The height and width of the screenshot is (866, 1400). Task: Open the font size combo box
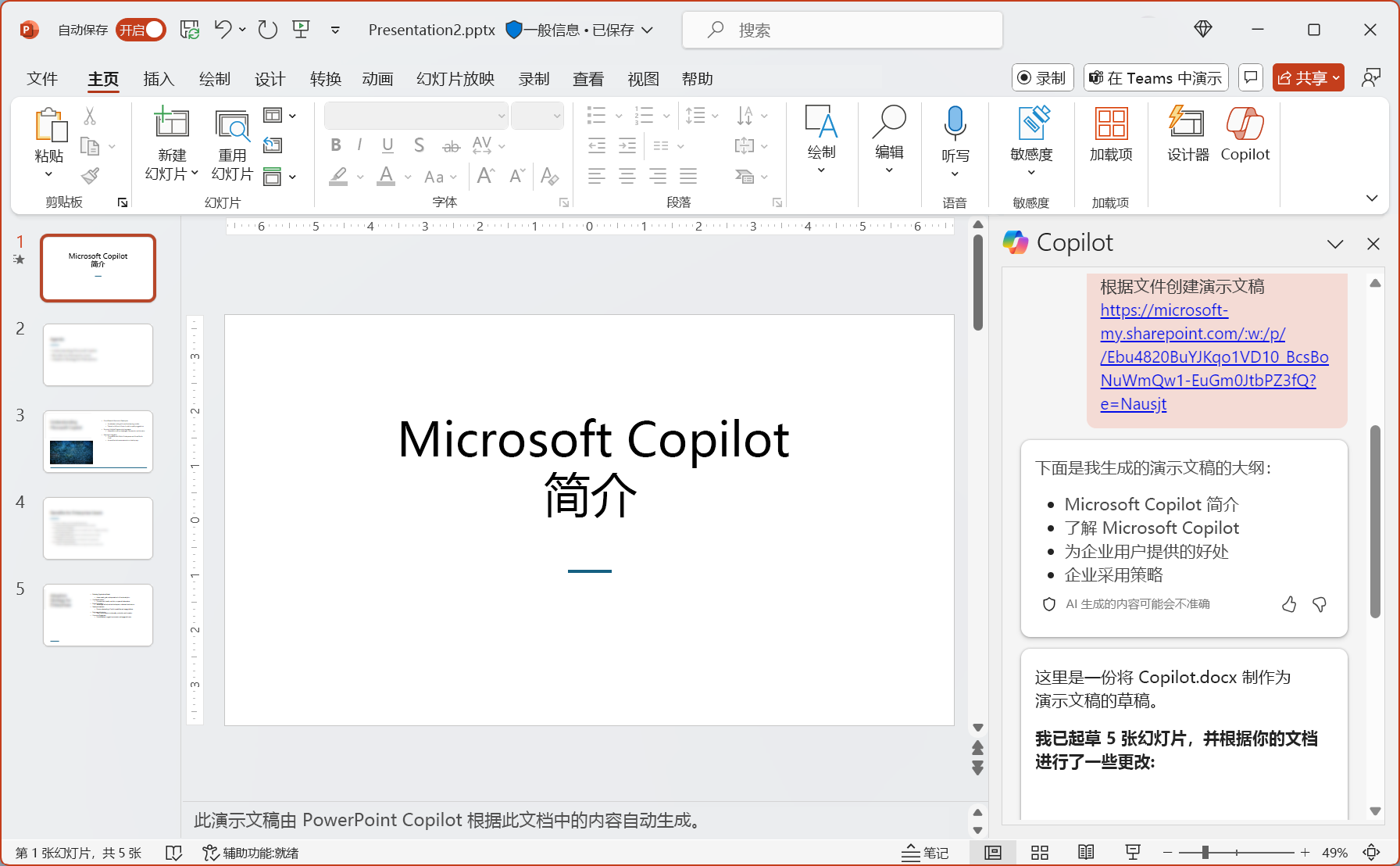click(x=537, y=116)
